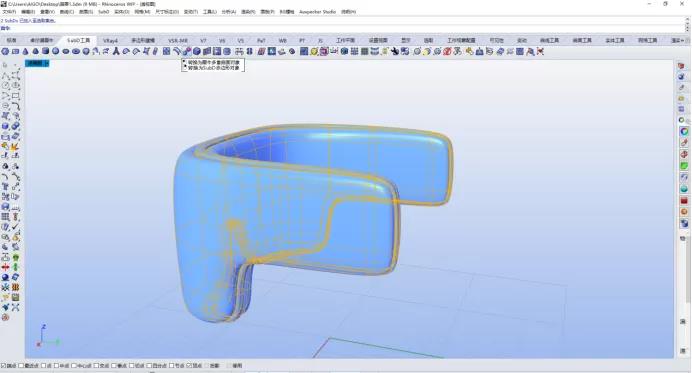
Task: Select the SubD torus primitive icon
Action: pyautogui.click(x=76, y=51)
